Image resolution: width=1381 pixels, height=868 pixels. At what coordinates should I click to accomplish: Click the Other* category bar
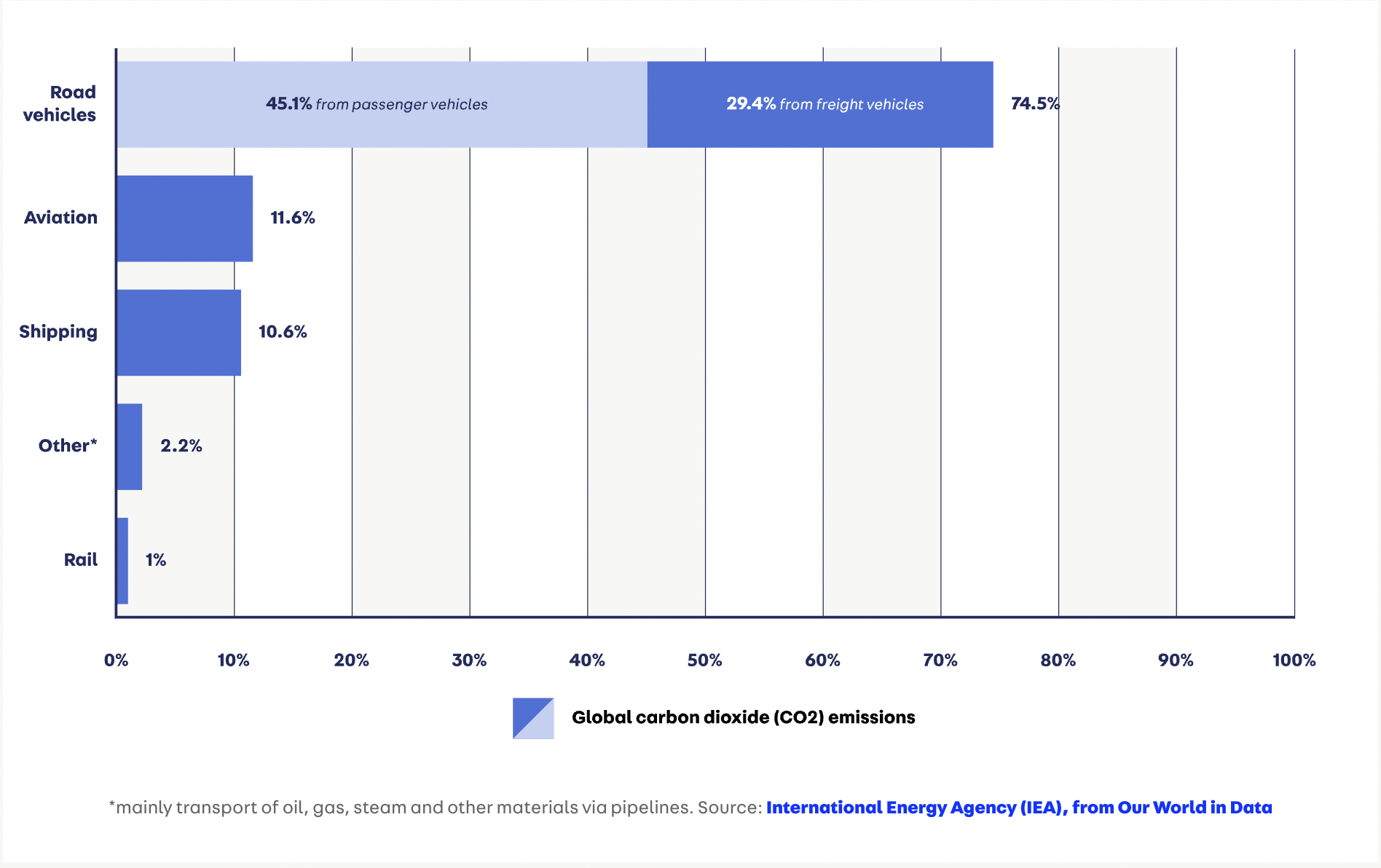(x=130, y=446)
